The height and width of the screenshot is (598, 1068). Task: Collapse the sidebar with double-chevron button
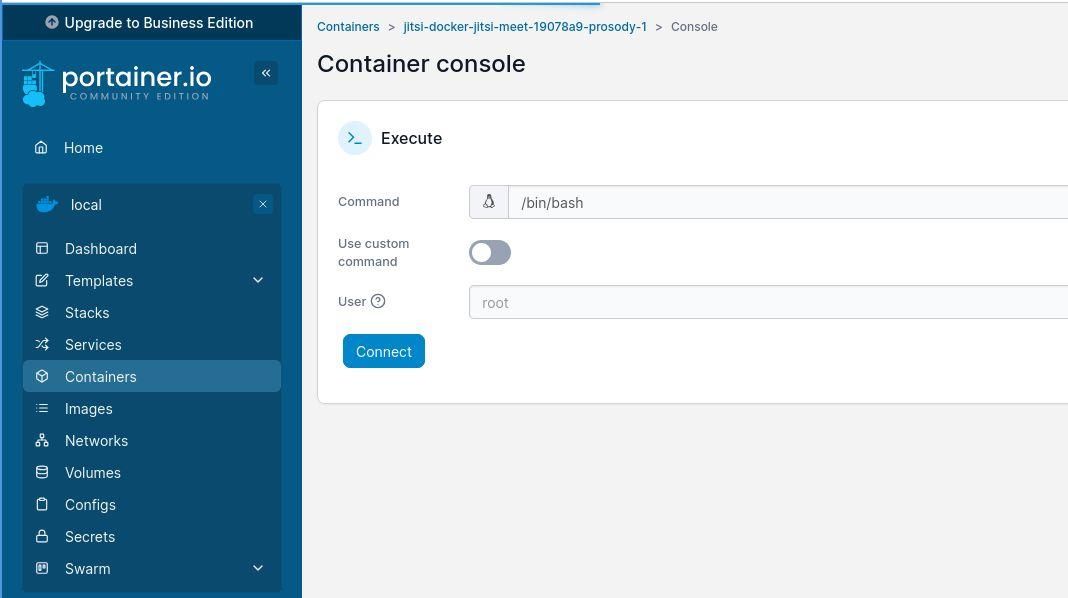point(266,73)
